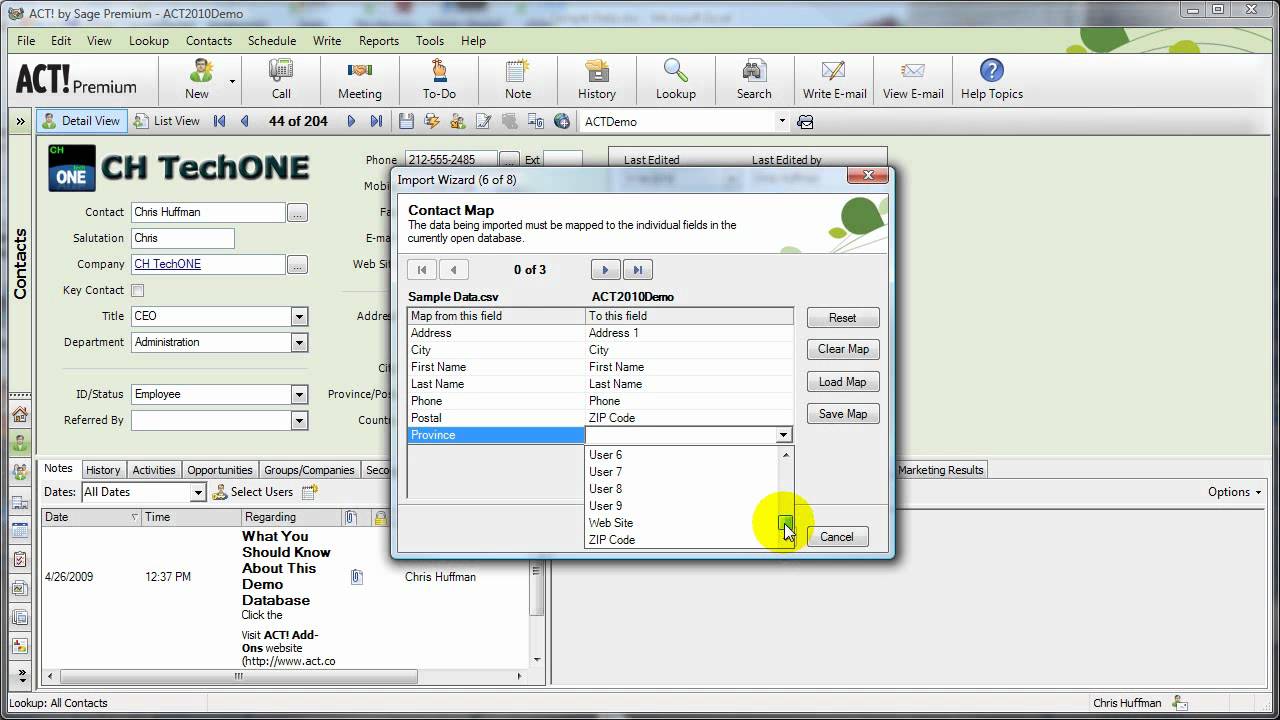Viewport: 1280px width, 720px height.
Task: Switch to the Activities tab
Action: (154, 470)
